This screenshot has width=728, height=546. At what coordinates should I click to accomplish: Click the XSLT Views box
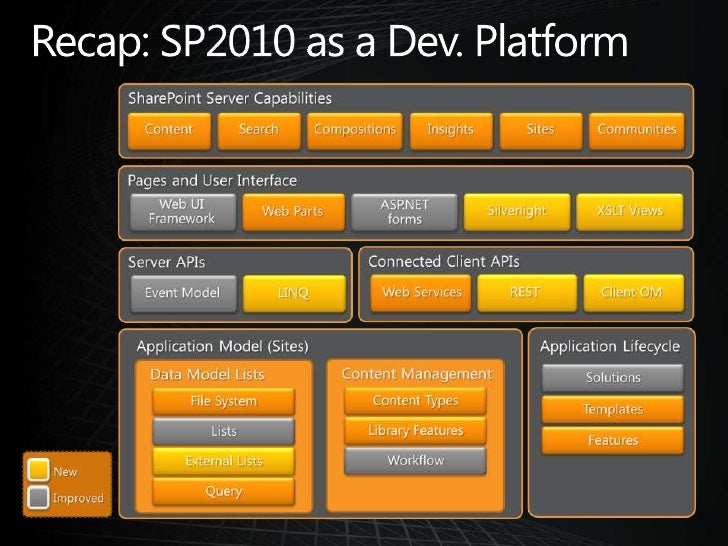(x=630, y=212)
